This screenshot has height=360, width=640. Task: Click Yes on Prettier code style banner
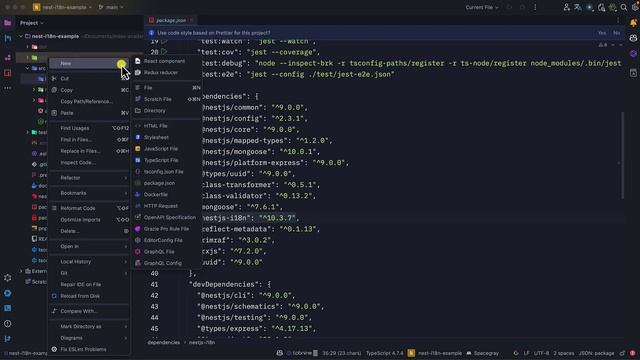pos(602,33)
